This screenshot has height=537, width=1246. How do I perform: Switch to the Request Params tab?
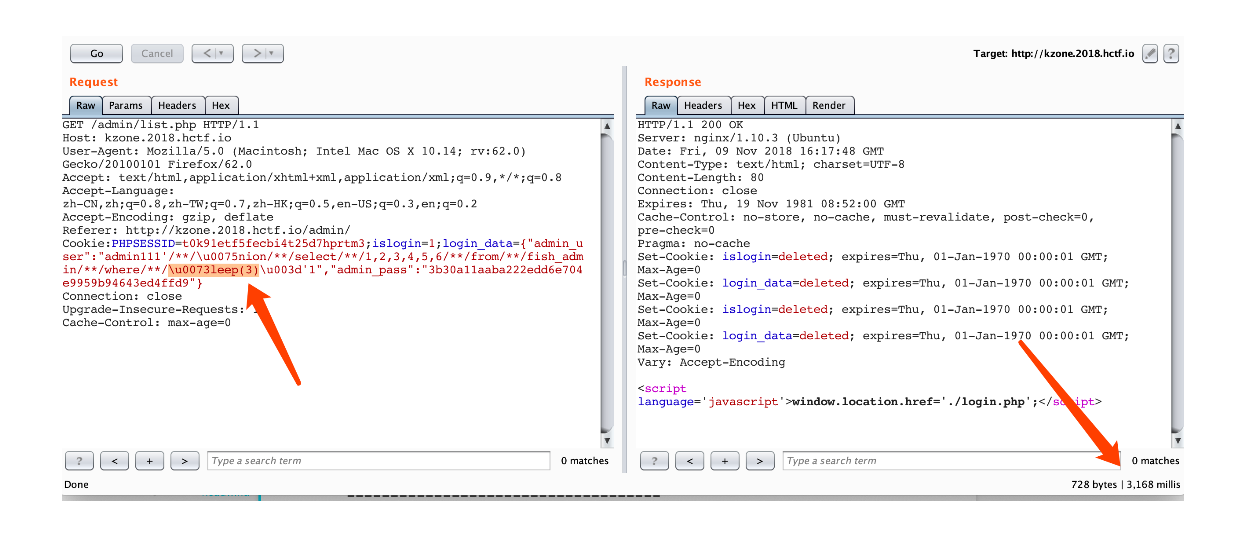coord(126,105)
